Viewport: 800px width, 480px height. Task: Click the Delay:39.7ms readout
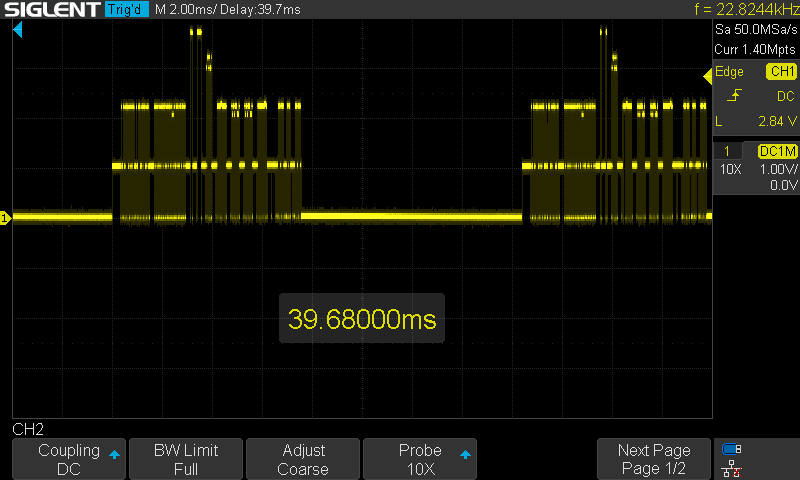260,9
